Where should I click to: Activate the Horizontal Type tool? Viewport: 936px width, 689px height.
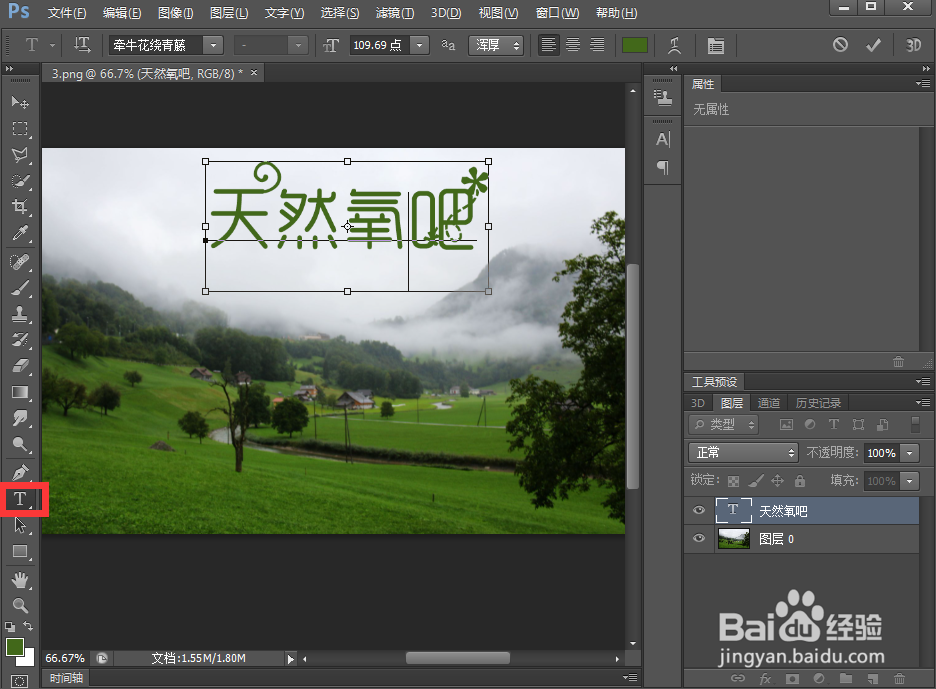[x=20, y=499]
